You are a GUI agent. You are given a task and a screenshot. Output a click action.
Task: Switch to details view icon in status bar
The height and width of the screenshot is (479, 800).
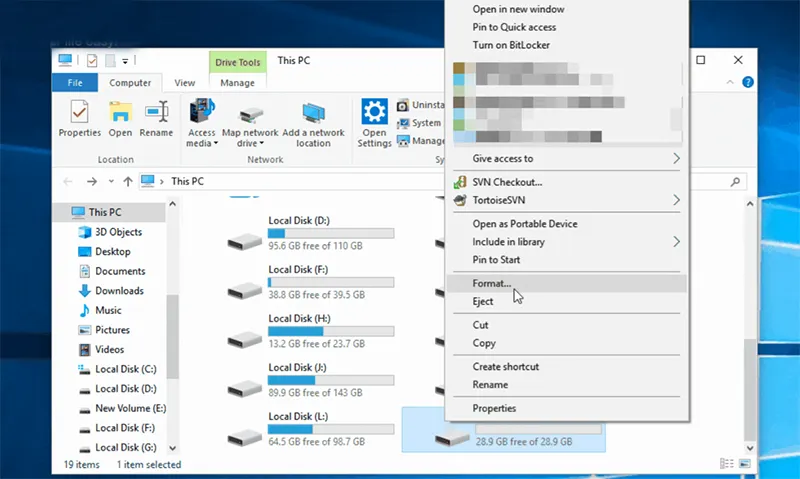[x=726, y=464]
